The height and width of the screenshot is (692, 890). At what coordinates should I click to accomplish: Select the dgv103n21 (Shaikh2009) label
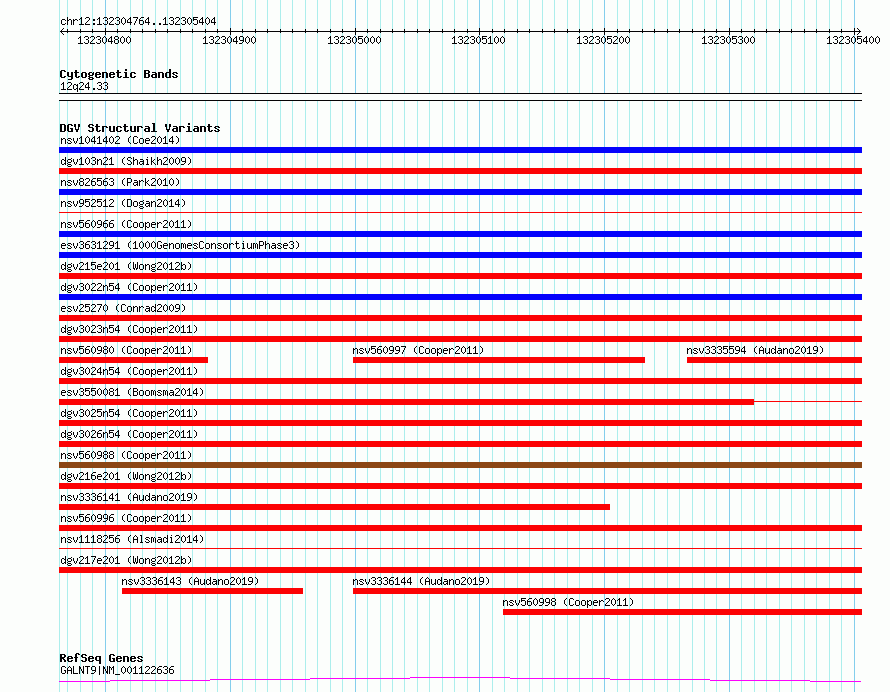(x=126, y=161)
